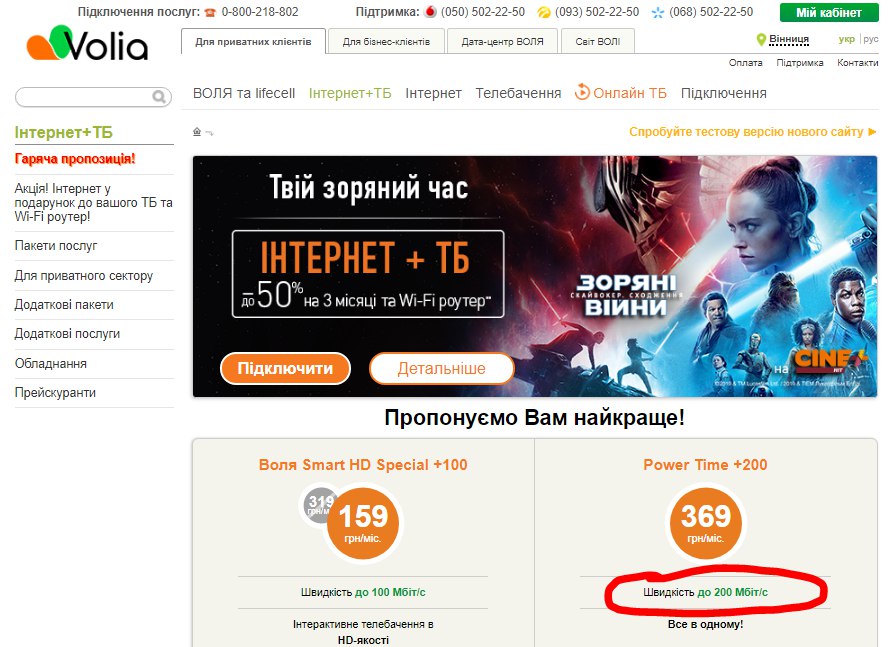
Task: Open the Вінниця city selector
Action: (x=789, y=39)
